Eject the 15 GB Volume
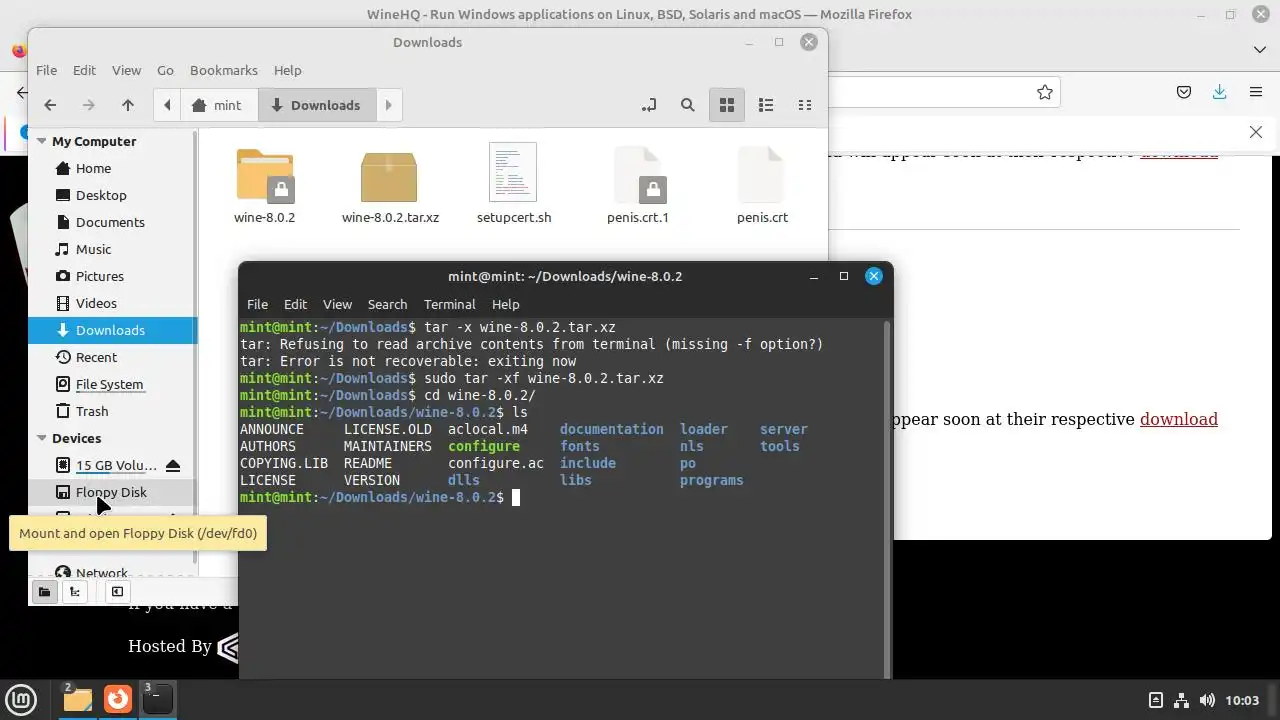This screenshot has height=720, width=1280. [x=173, y=465]
